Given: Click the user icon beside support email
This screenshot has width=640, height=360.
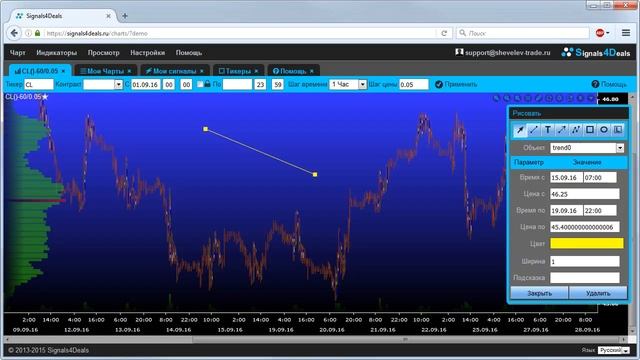Looking at the screenshot, I should tap(459, 52).
